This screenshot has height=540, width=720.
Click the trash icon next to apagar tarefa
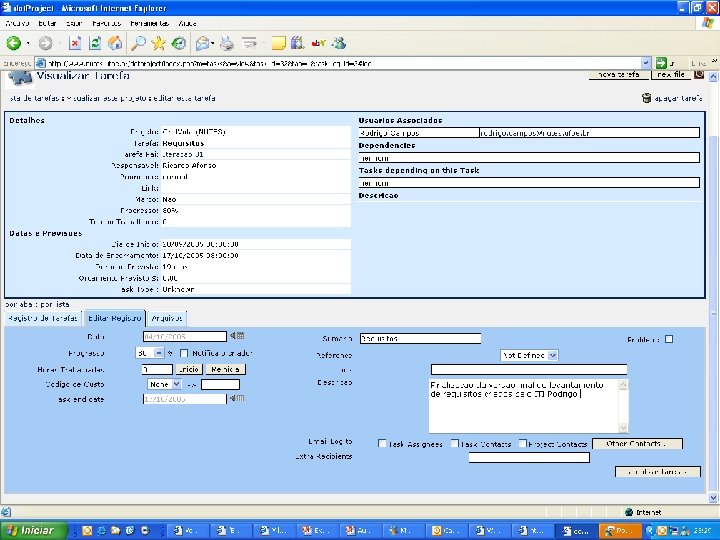647,98
